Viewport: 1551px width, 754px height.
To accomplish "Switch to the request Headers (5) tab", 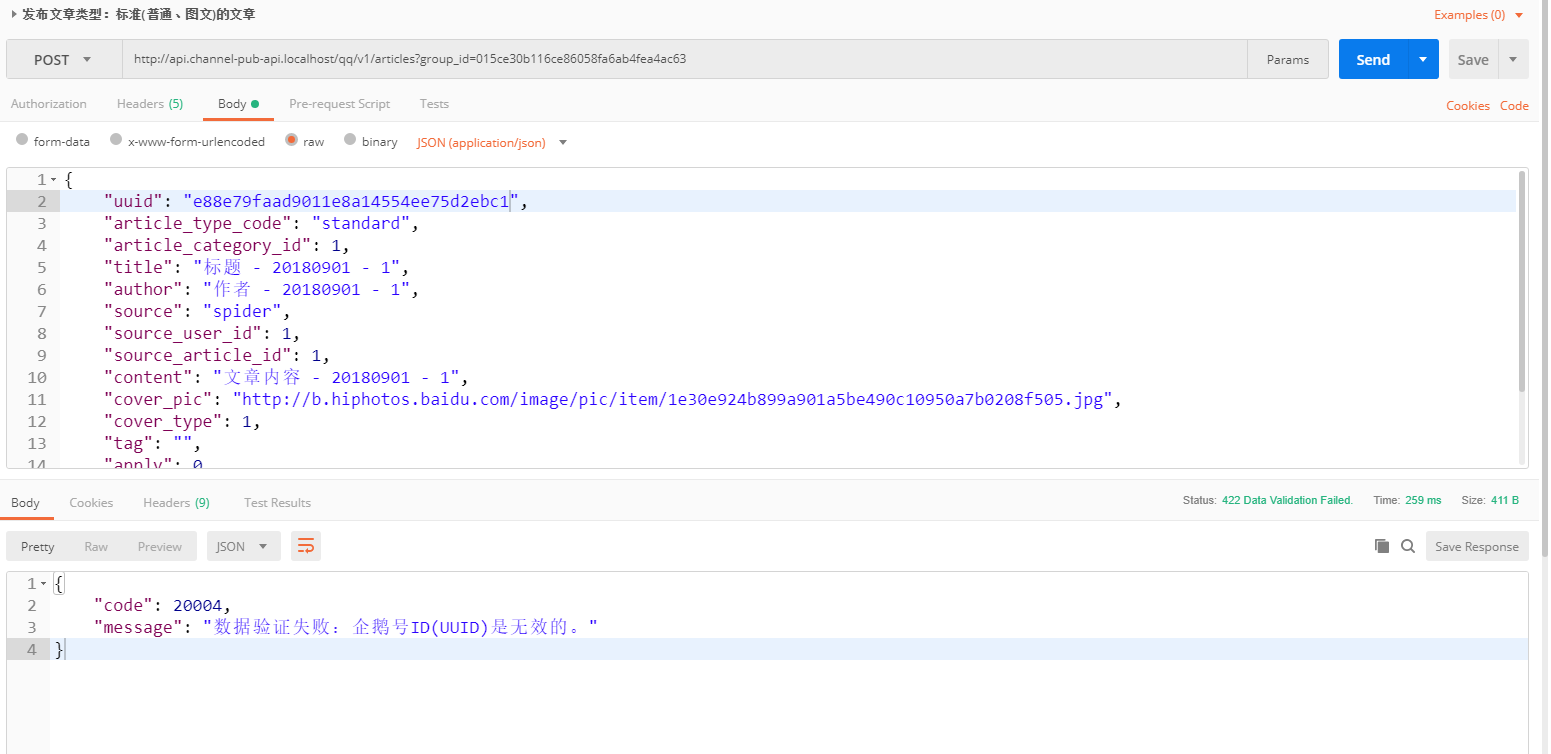I will point(149,104).
